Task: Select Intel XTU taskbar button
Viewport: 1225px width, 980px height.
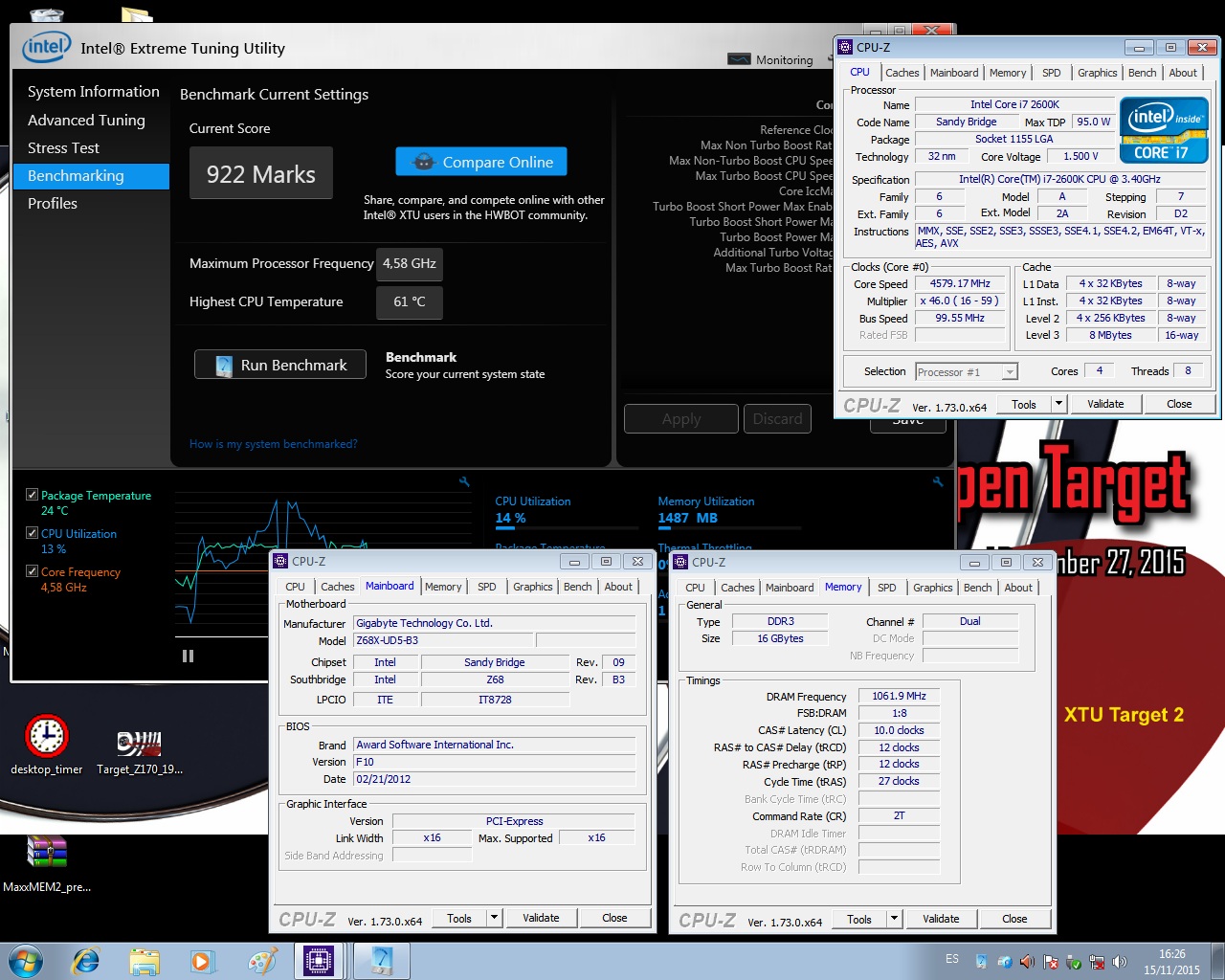Action: click(381, 960)
